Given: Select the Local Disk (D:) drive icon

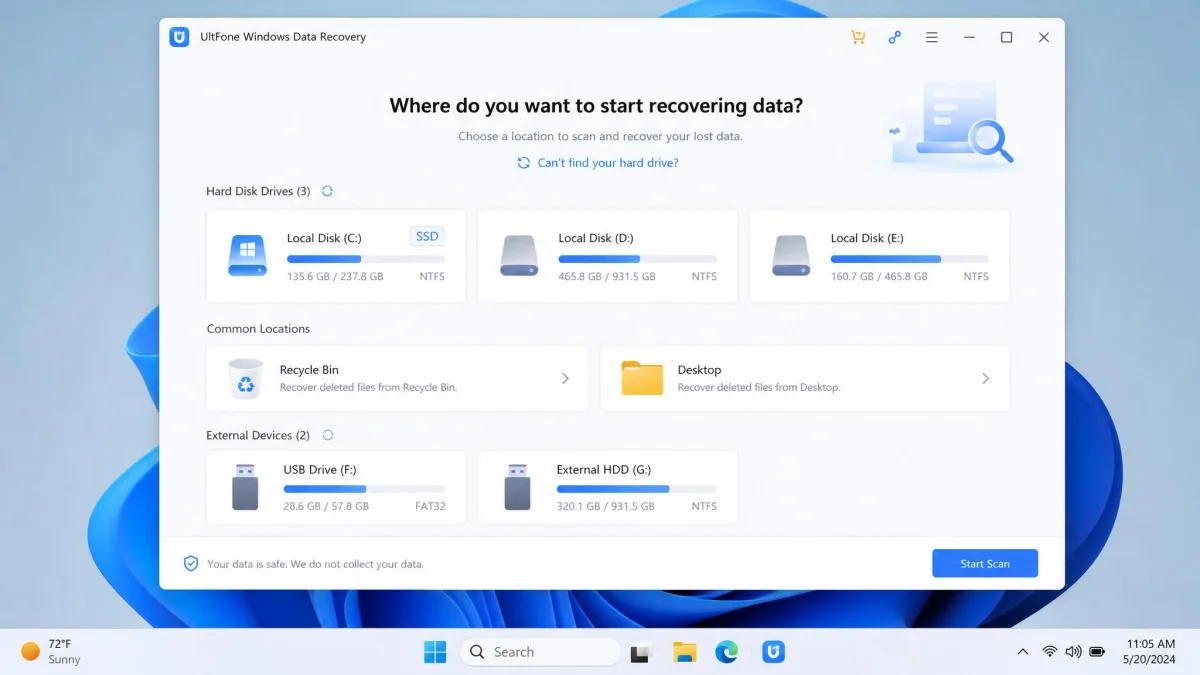Looking at the screenshot, I should (519, 256).
